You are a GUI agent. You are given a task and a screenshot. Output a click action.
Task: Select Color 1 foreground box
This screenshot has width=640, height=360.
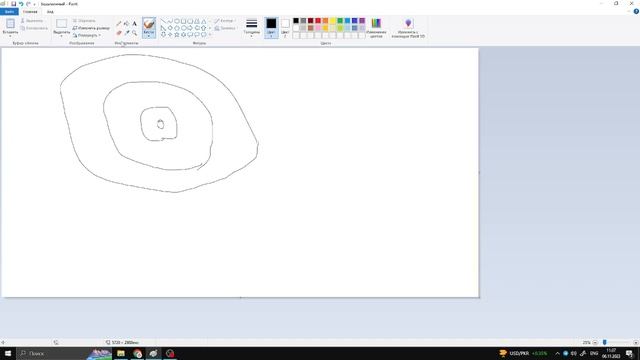click(271, 28)
